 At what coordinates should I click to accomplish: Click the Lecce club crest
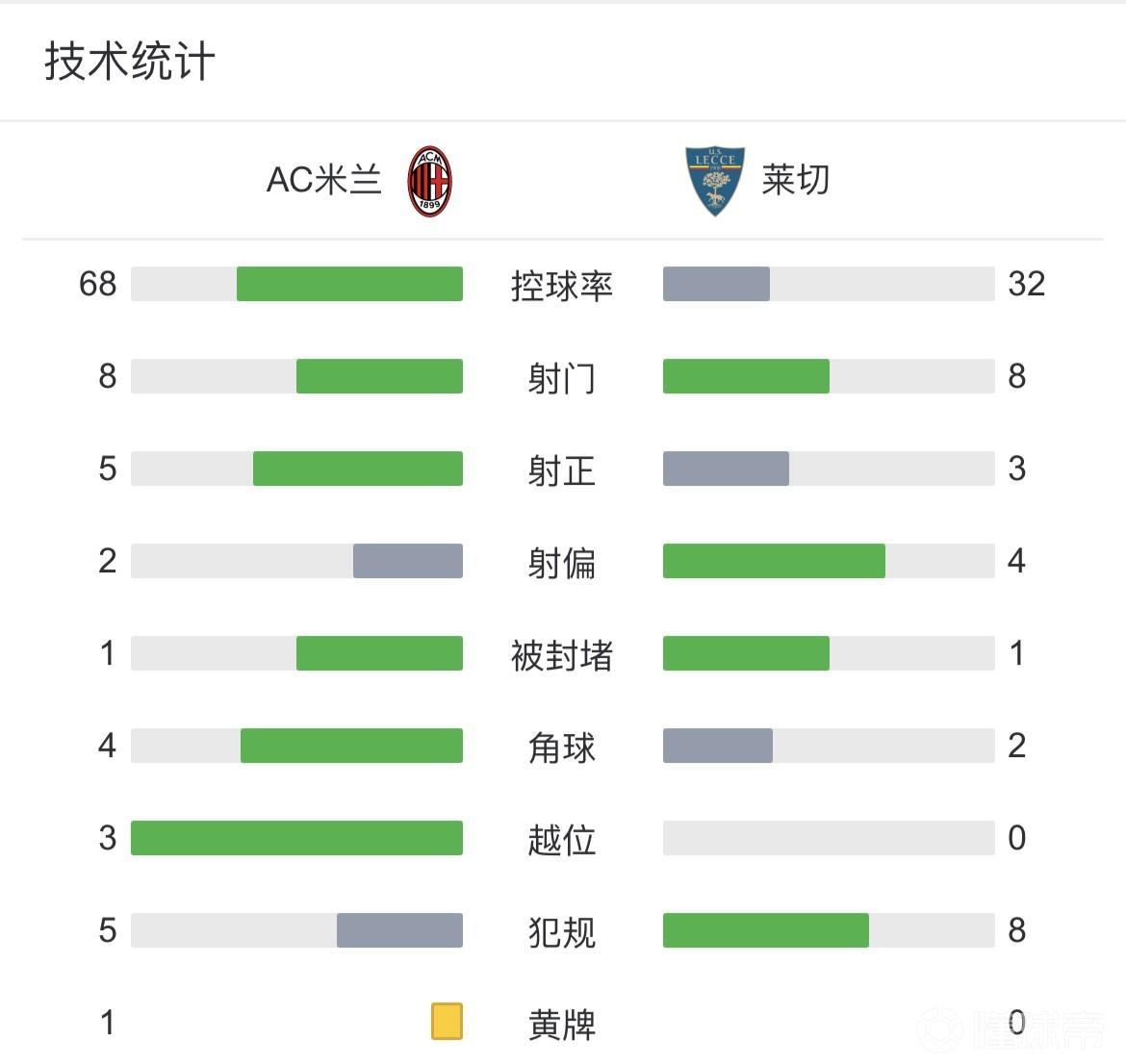(x=714, y=181)
